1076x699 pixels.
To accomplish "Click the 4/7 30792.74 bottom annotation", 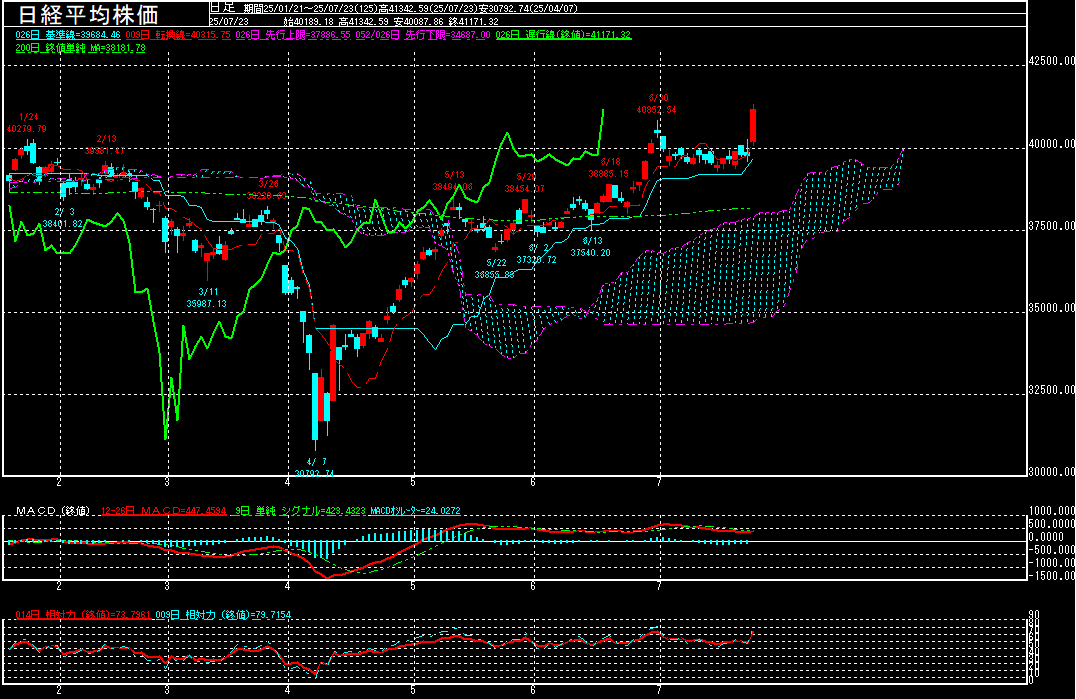I will click(x=315, y=468).
